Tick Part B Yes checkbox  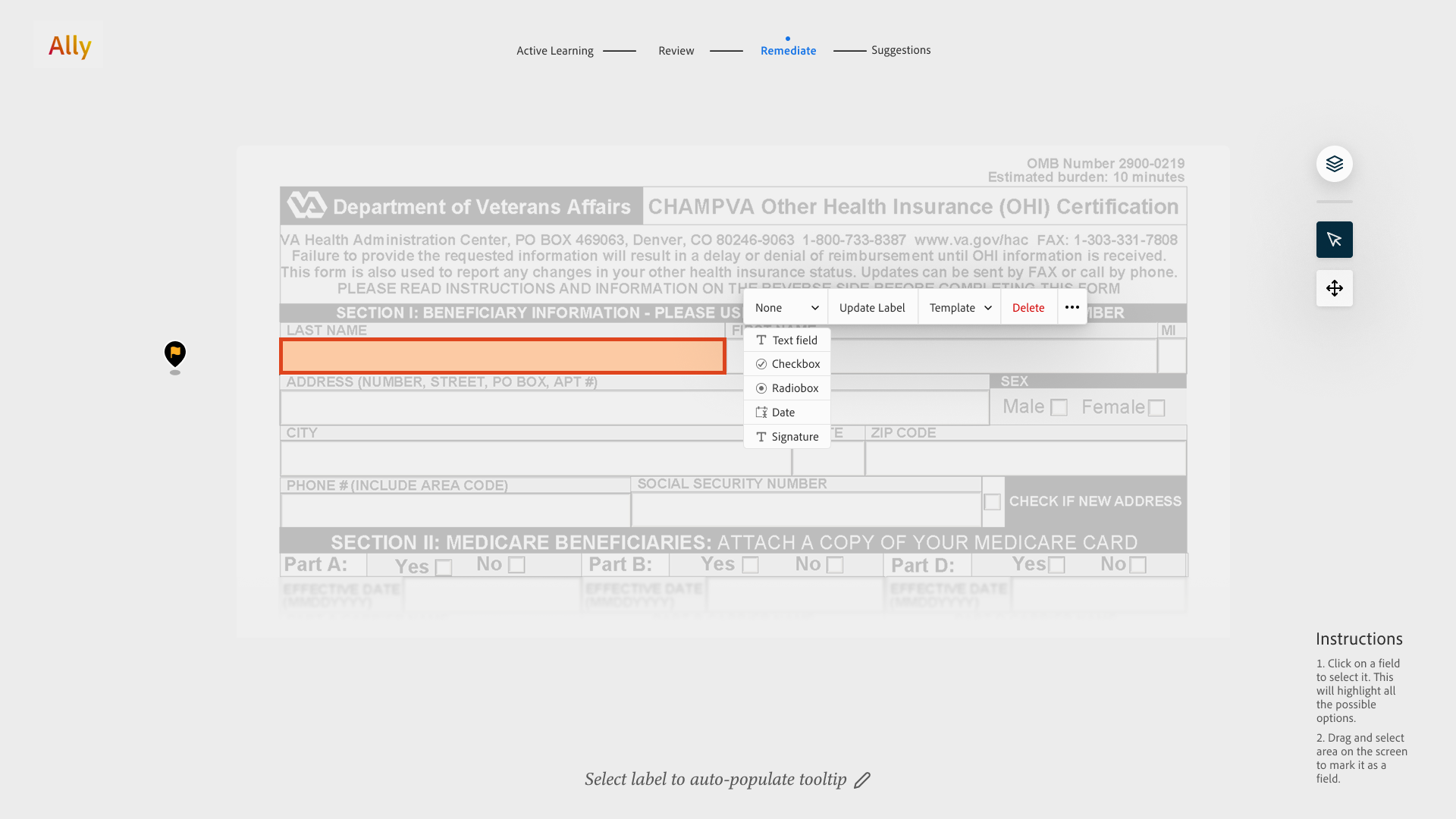click(750, 565)
